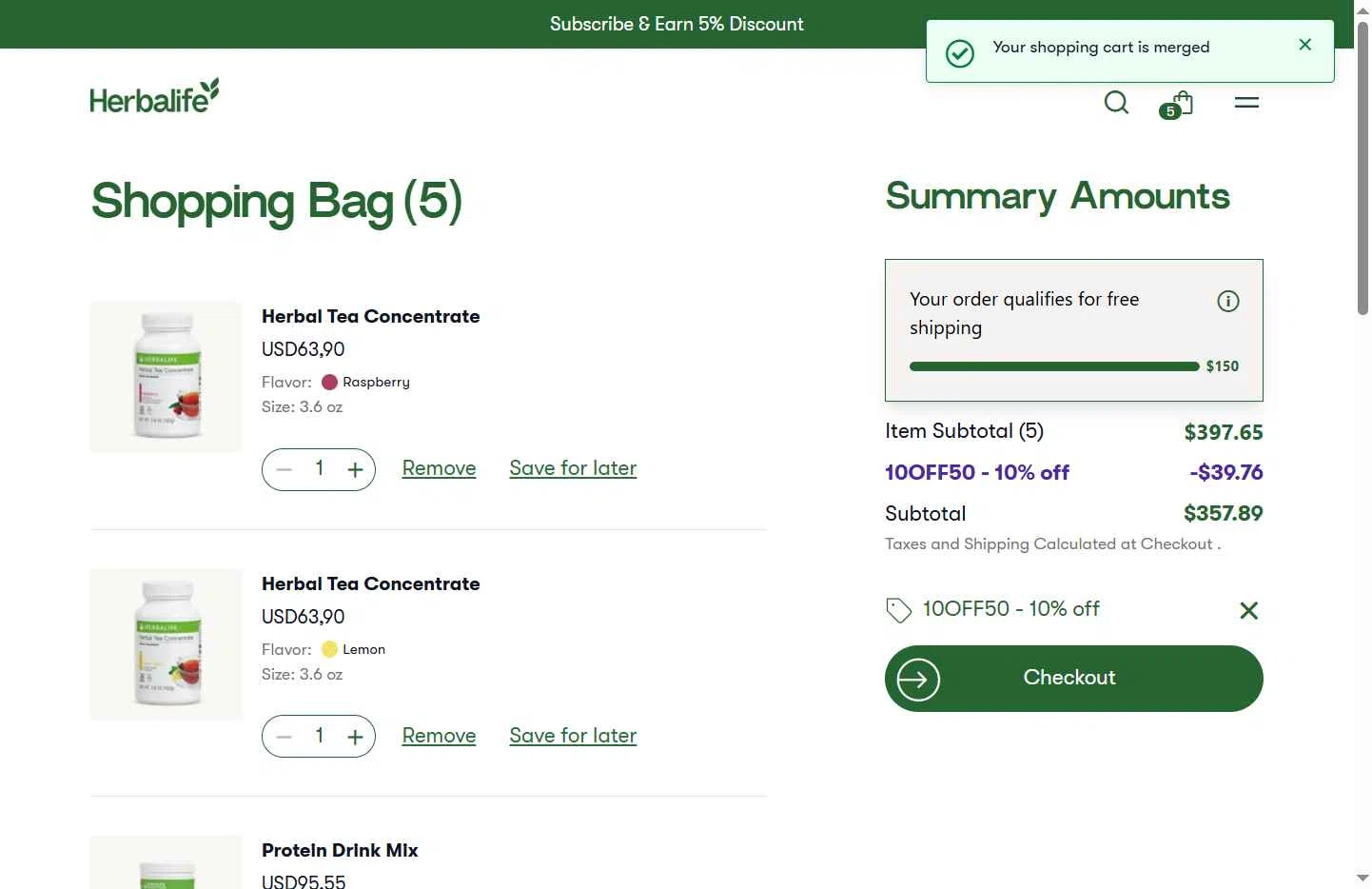
Task: Remove the Raspberry Herbal Tea Concentrate
Action: [x=439, y=468]
